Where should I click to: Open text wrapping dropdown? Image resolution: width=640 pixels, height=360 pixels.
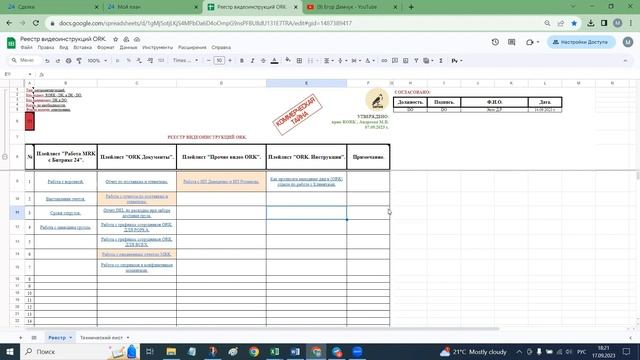pos(356,60)
